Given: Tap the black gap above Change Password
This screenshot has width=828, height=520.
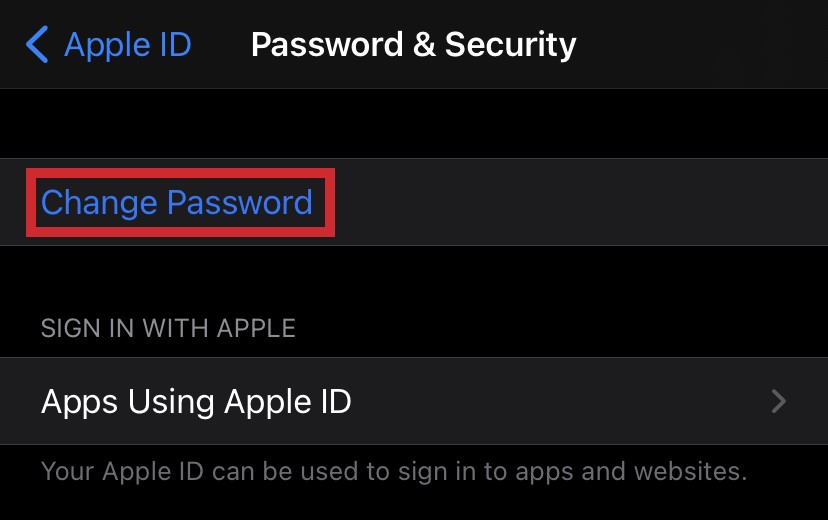Looking at the screenshot, I should point(414,123).
